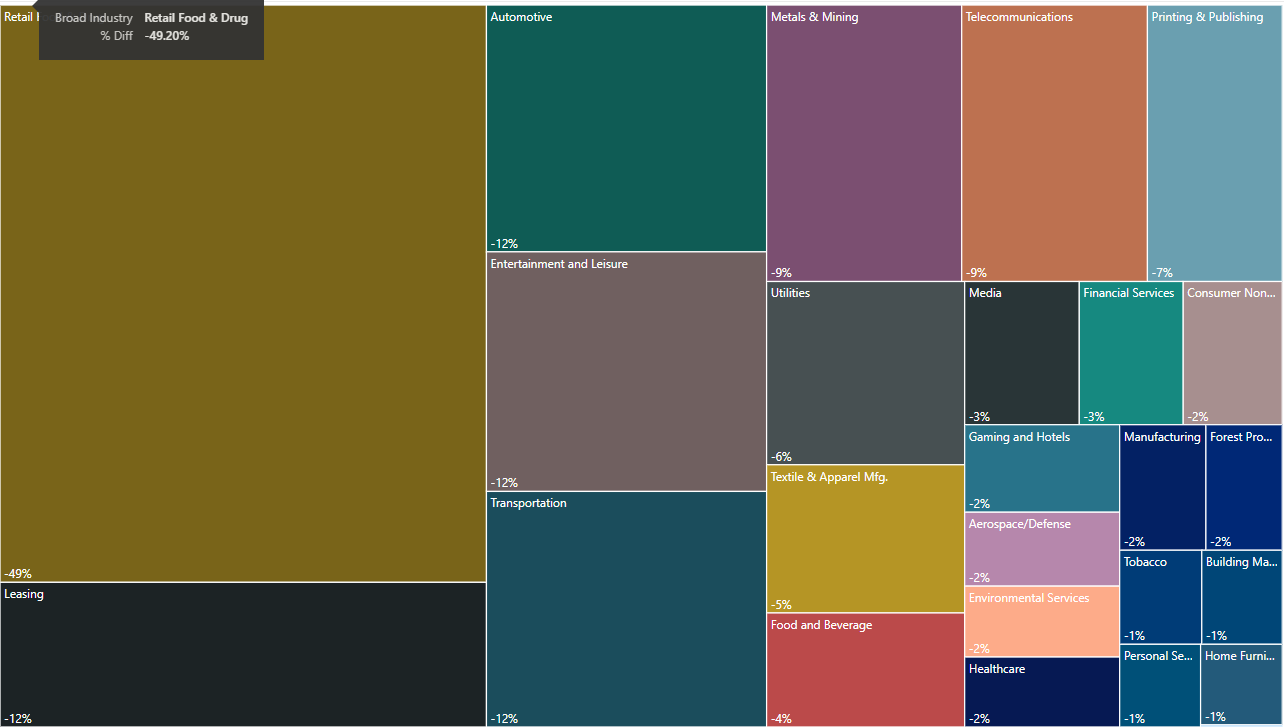Click the -5% label in Textile & Apparel
1284x728 pixels.
[781, 605]
